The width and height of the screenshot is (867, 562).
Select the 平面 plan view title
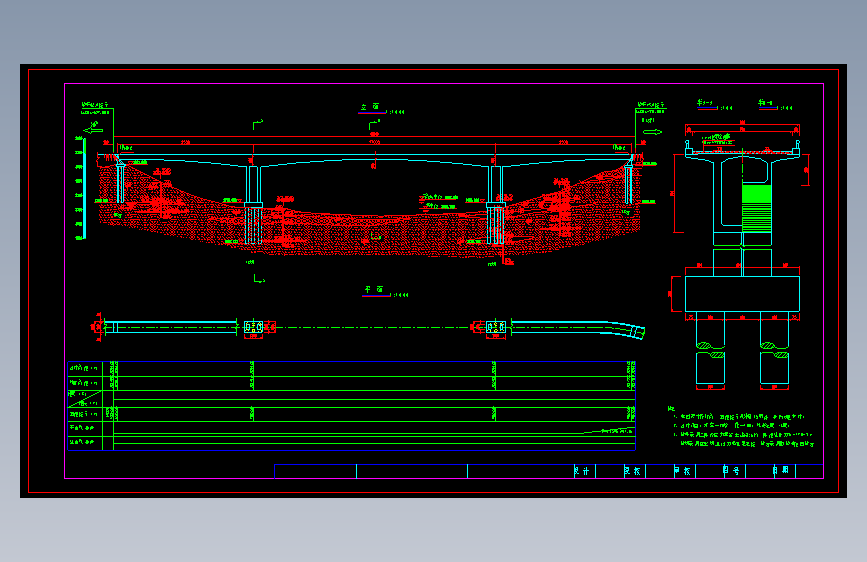(x=374, y=289)
